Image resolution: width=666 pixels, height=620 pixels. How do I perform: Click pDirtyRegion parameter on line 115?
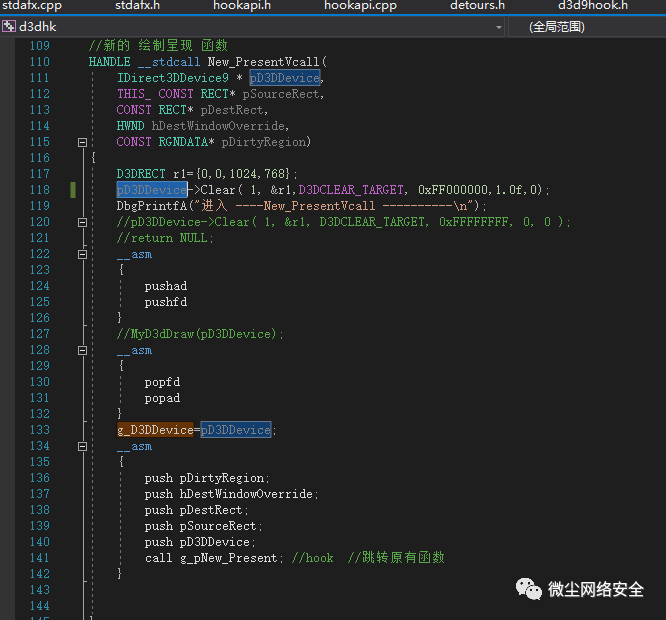(263, 142)
